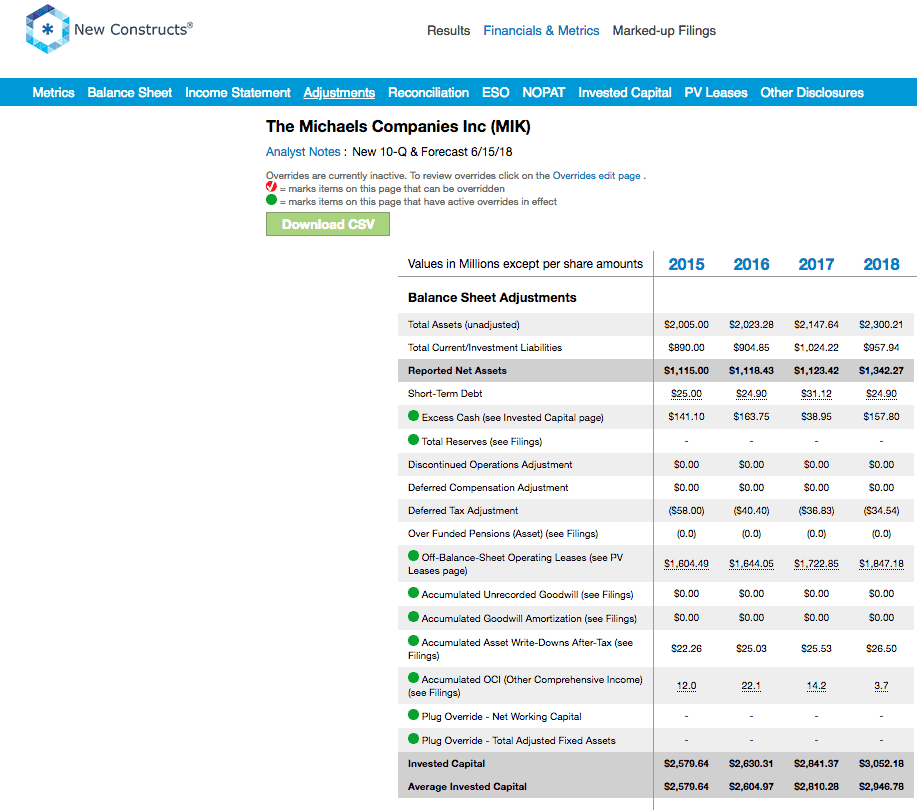Download the CSV file
917x810 pixels.
[328, 224]
